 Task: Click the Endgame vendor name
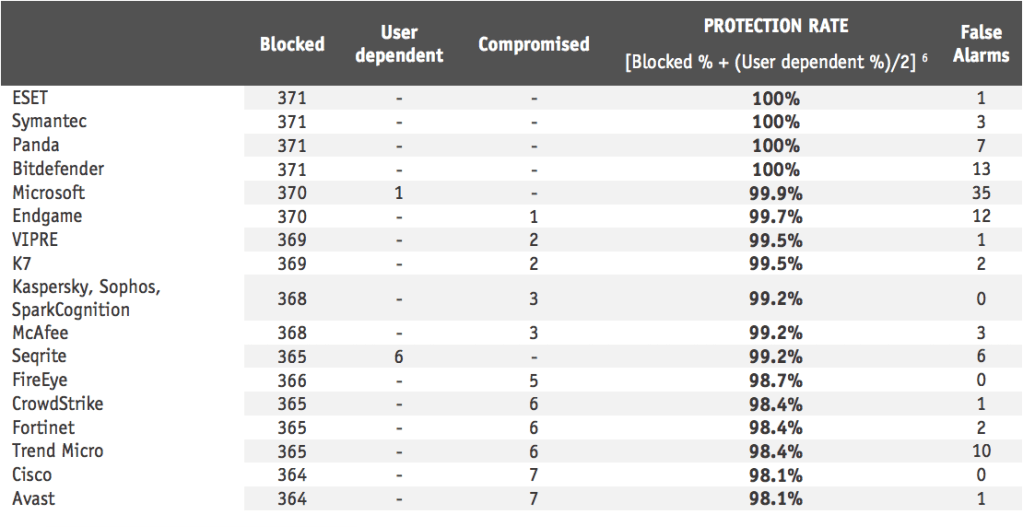click(47, 216)
